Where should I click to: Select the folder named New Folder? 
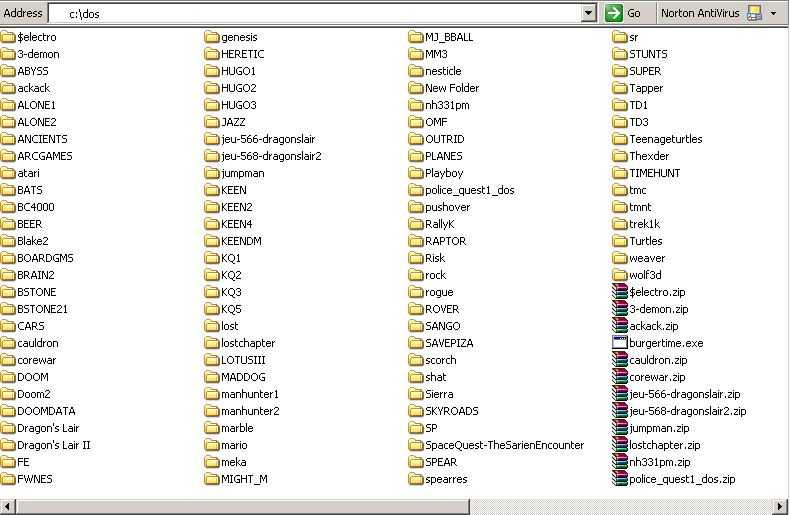[x=452, y=88]
